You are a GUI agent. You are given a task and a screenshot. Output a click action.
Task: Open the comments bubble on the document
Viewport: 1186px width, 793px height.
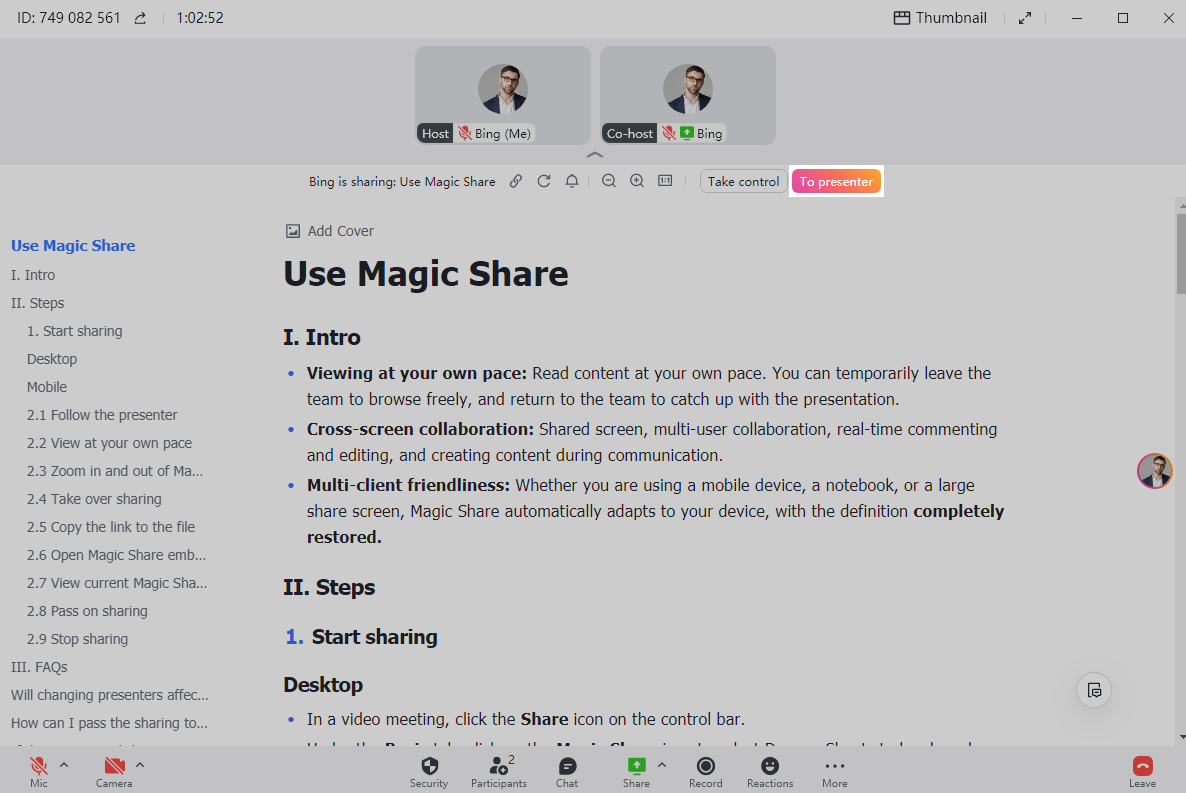point(1093,690)
